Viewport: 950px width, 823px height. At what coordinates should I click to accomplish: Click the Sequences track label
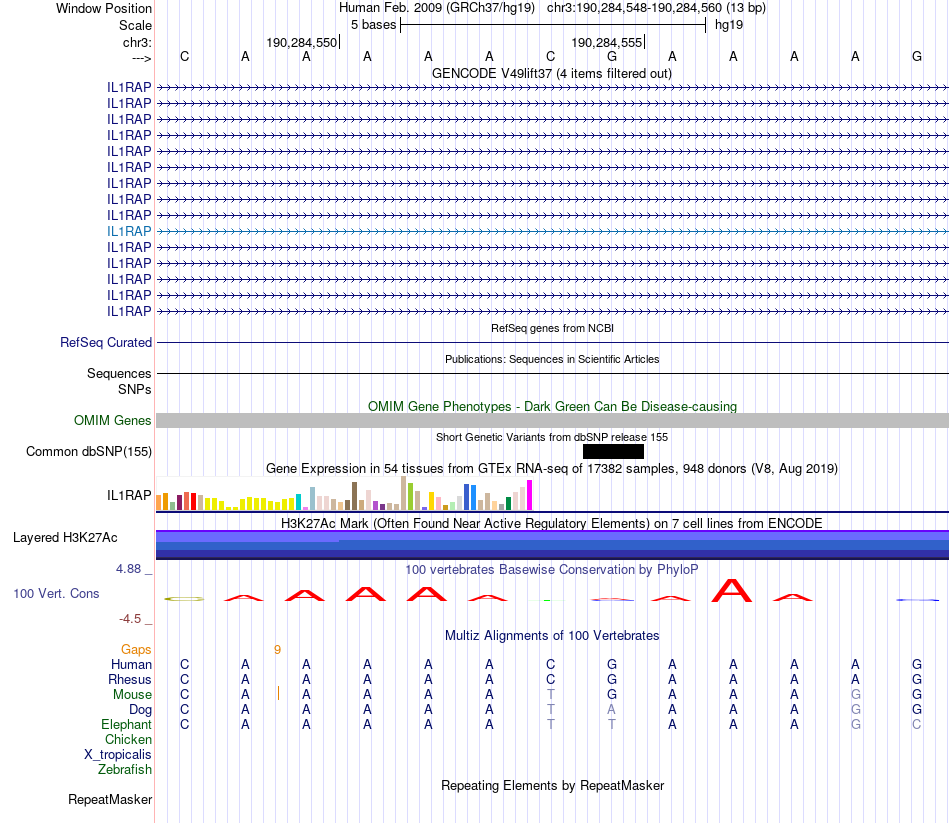coord(119,373)
